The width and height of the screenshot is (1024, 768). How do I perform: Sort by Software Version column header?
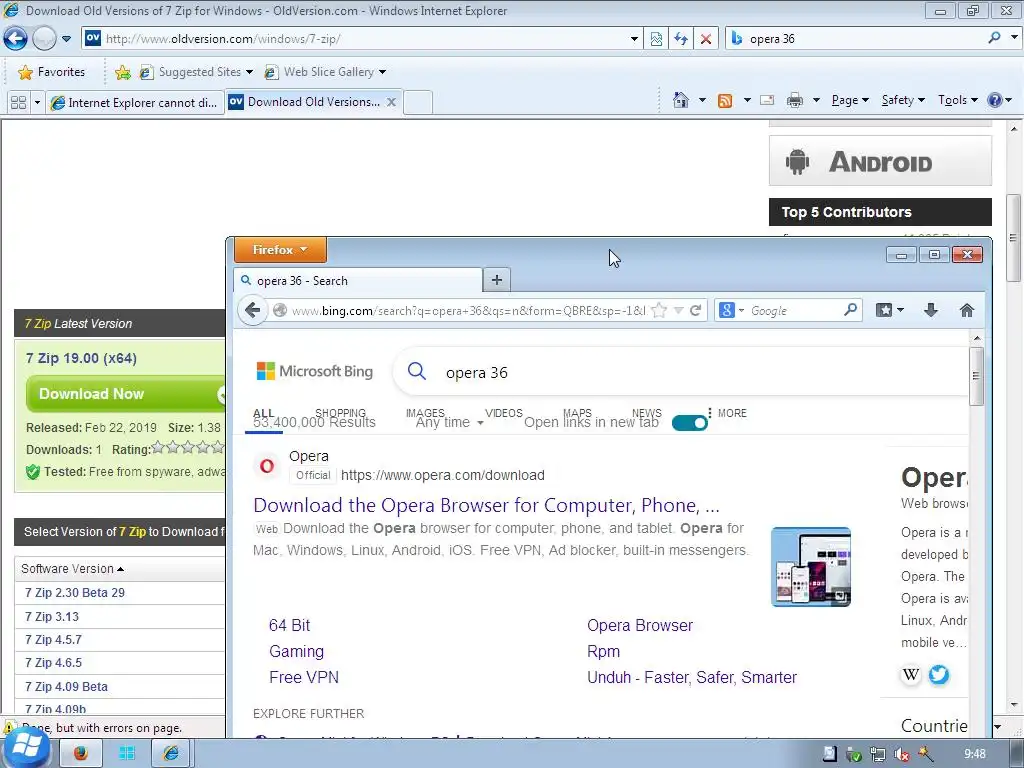coord(72,569)
